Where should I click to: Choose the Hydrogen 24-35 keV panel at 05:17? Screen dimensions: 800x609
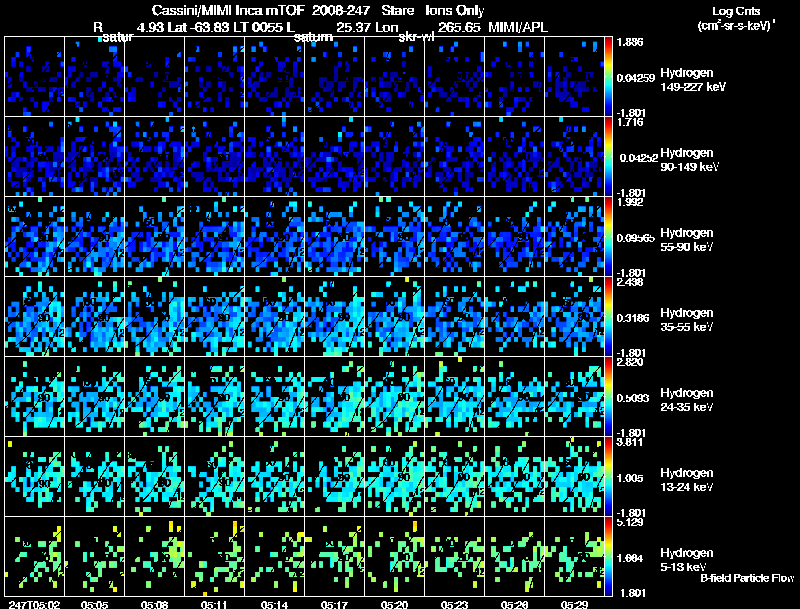click(335, 396)
